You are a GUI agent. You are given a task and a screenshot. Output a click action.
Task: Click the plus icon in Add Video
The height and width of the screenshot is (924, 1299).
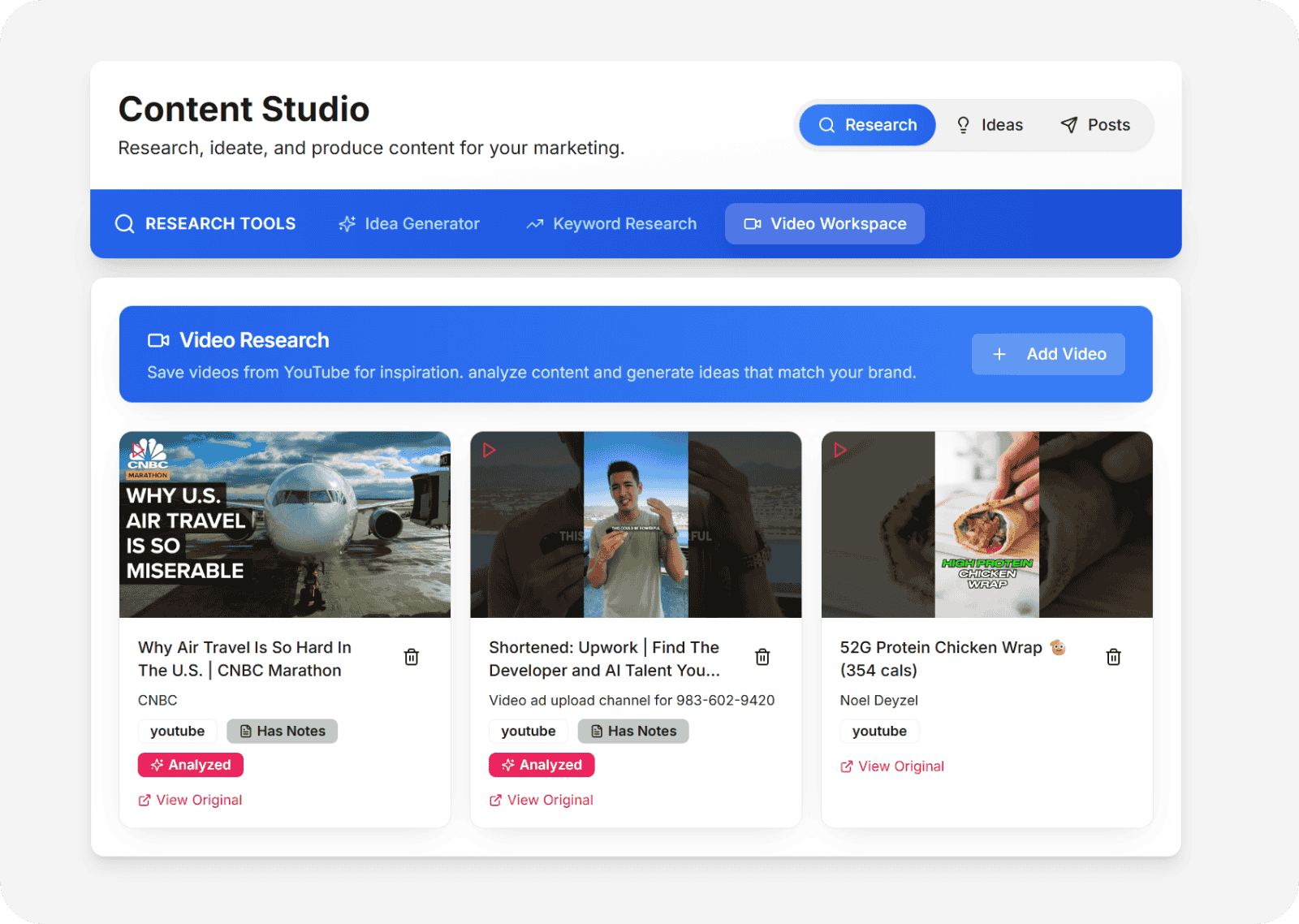click(999, 354)
